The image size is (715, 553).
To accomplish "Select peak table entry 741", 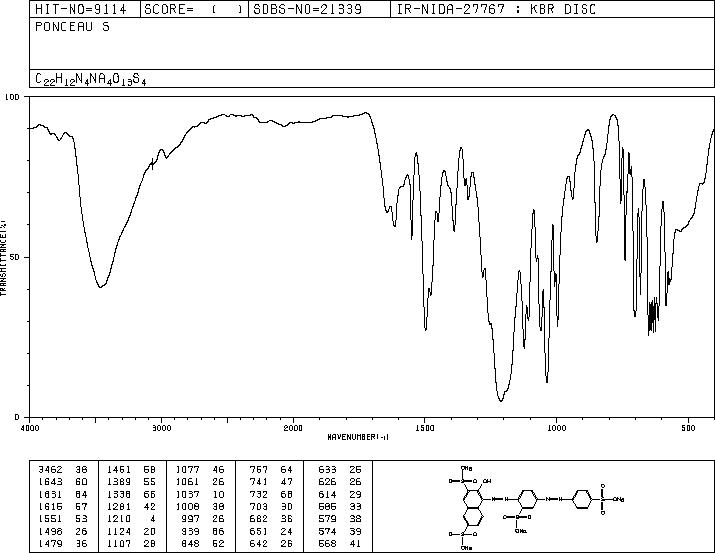I will click(259, 482).
